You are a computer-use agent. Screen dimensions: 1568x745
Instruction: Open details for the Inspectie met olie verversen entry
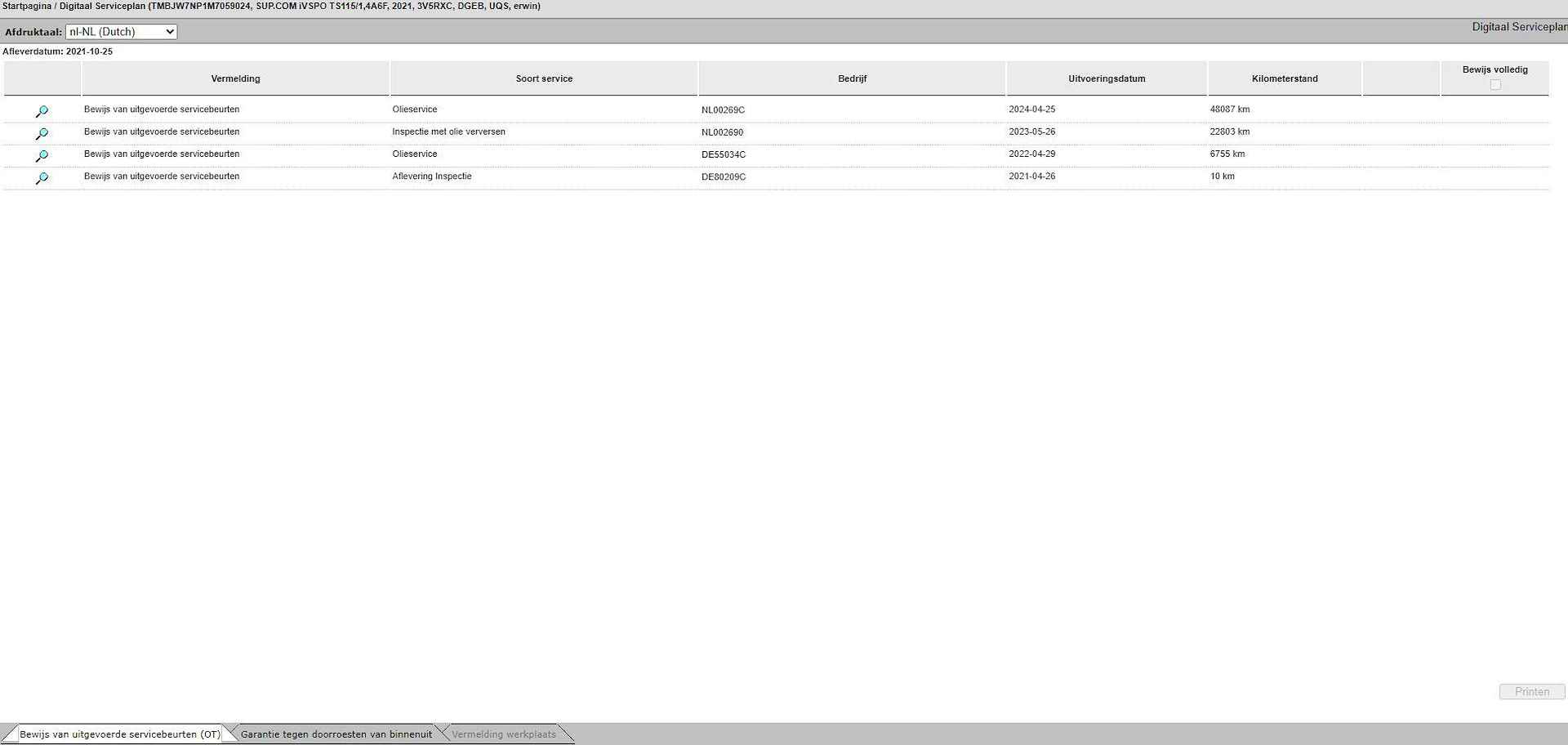click(42, 133)
